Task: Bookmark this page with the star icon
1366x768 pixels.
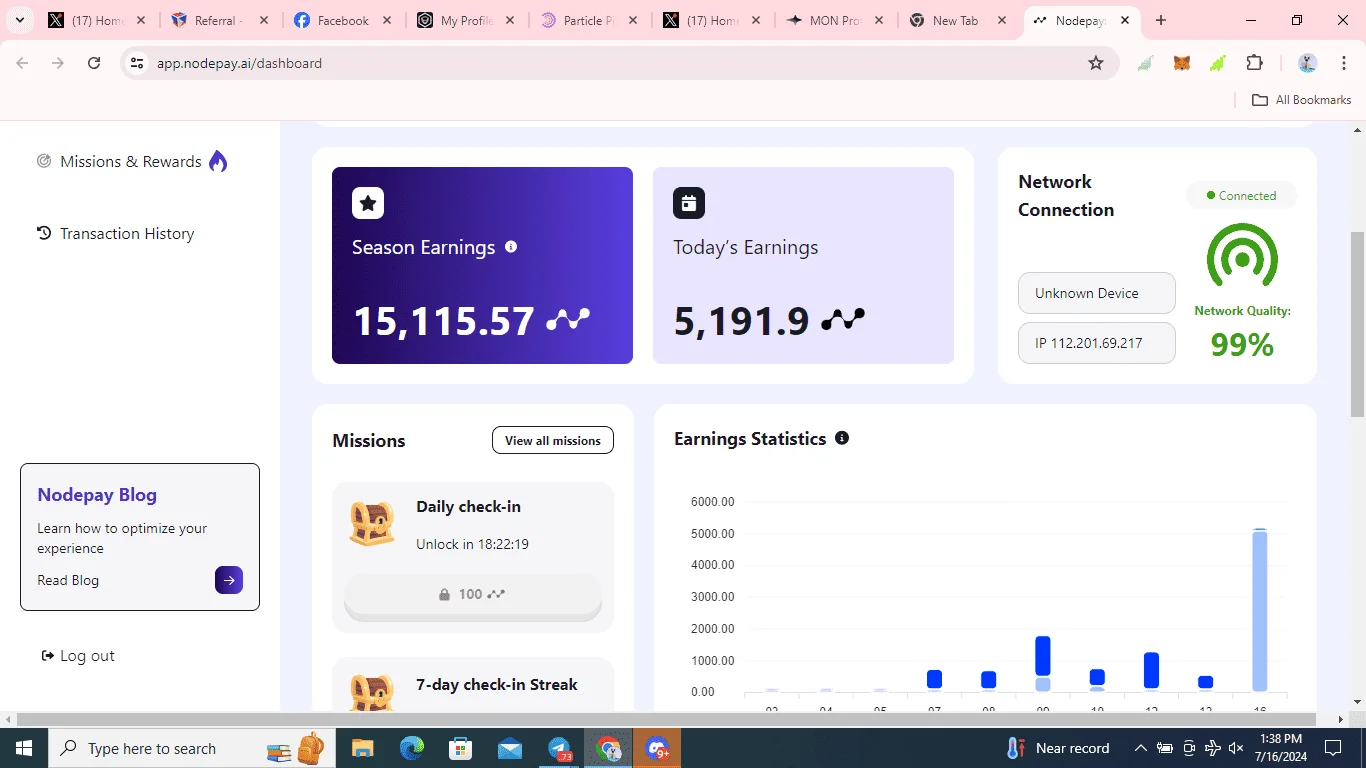Action: tap(1096, 63)
